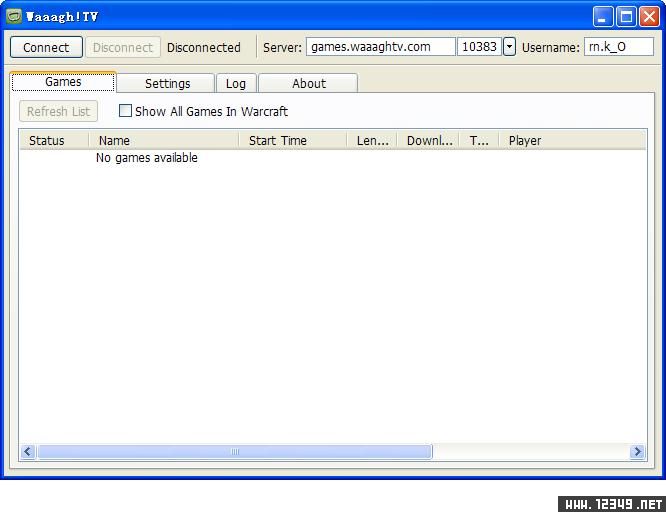Click the Len... column header
The image size is (666, 512).
pos(372,141)
